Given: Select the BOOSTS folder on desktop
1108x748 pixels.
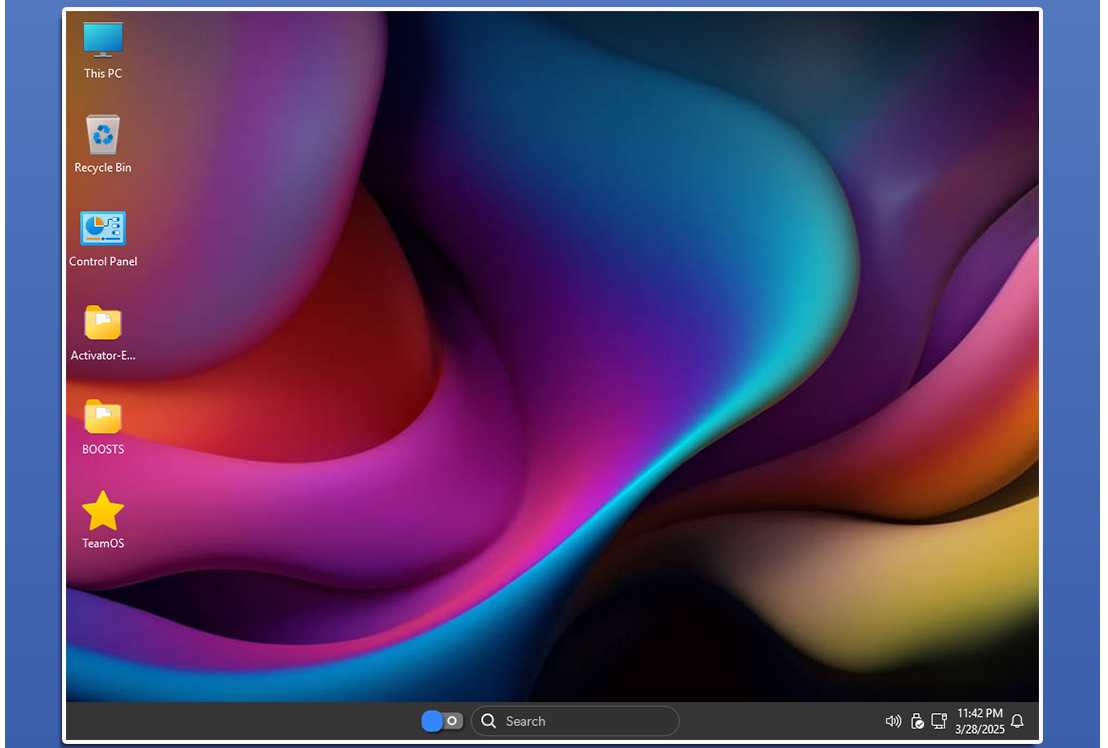Looking at the screenshot, I should coord(103,417).
